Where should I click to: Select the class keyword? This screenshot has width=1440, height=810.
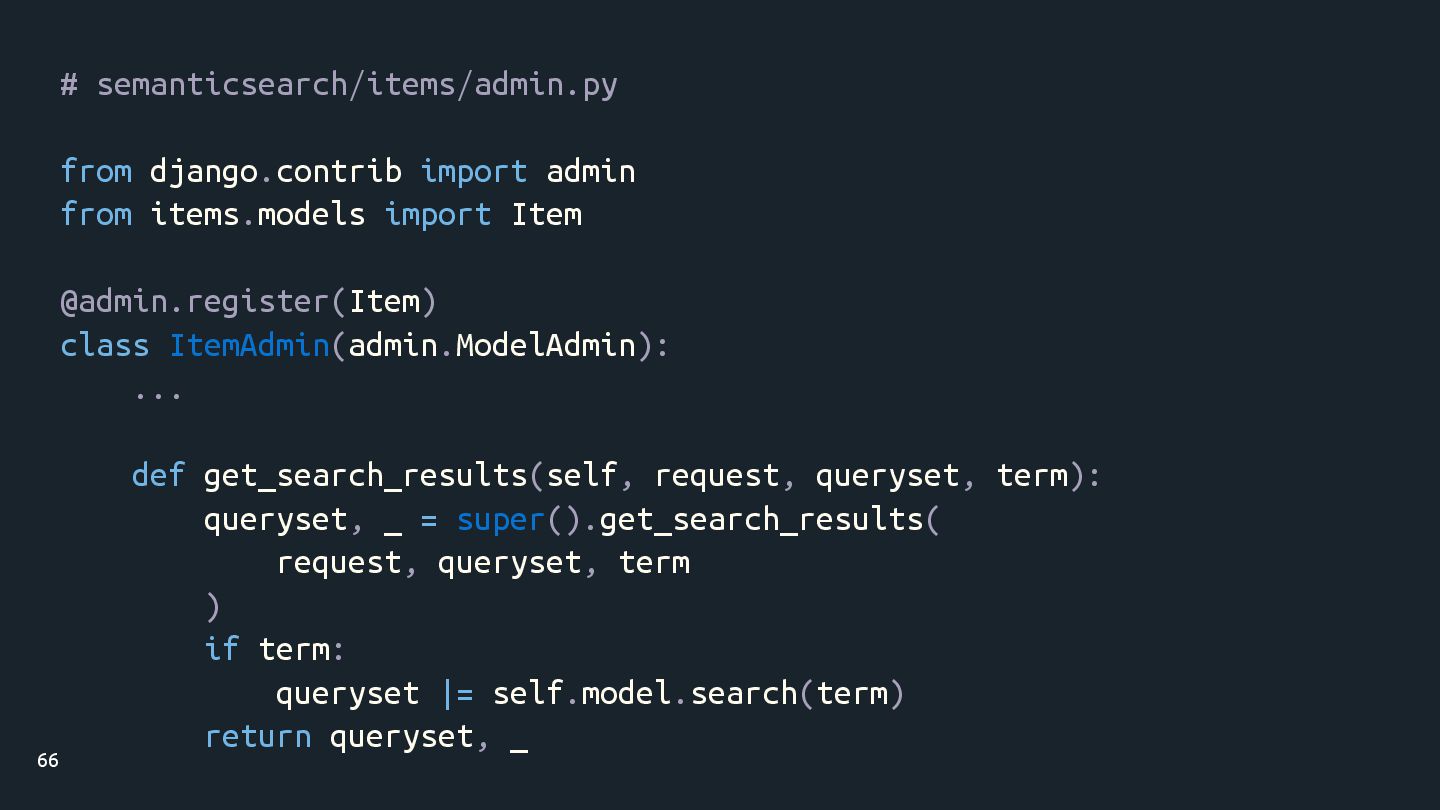click(x=104, y=345)
